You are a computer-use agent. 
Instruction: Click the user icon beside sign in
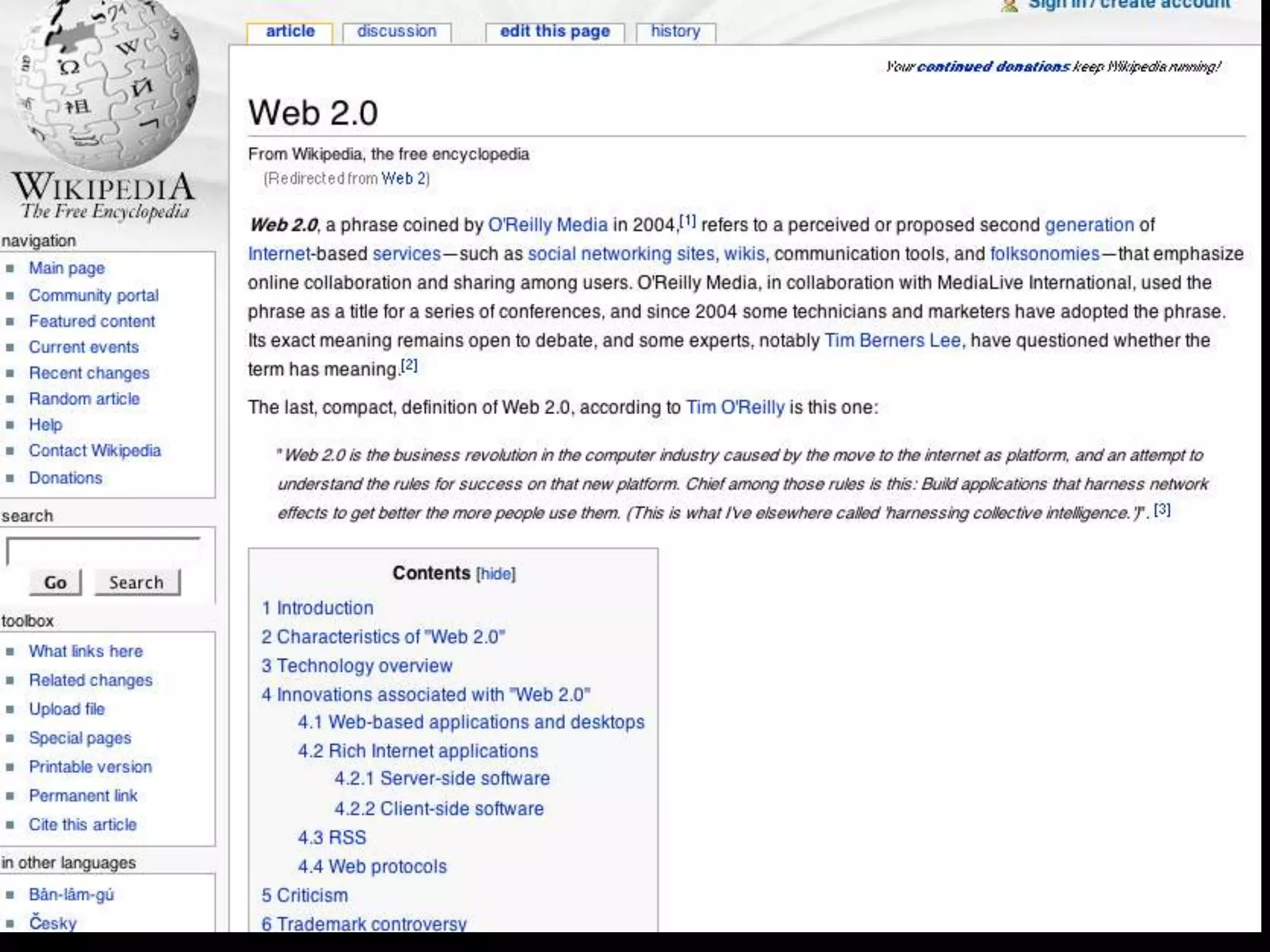1010,5
